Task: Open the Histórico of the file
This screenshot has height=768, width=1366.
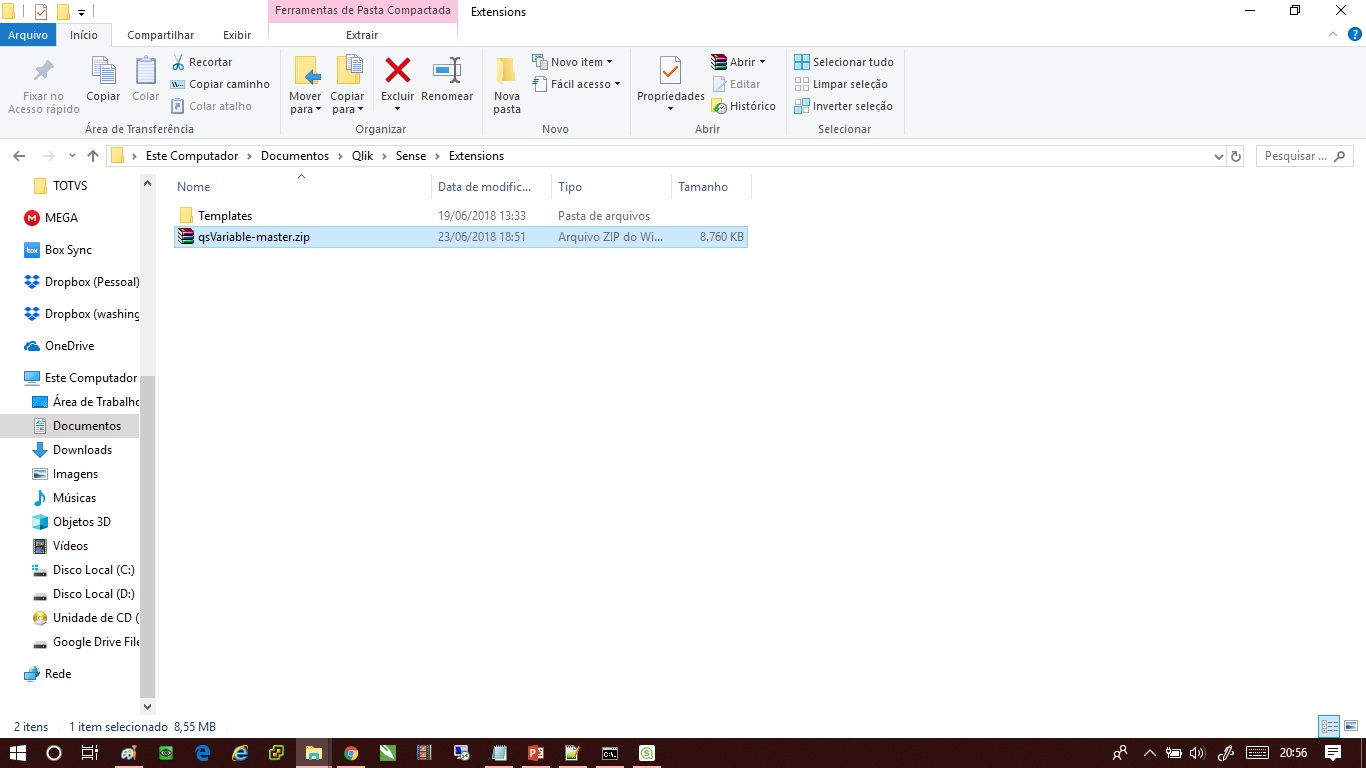Action: [x=743, y=106]
